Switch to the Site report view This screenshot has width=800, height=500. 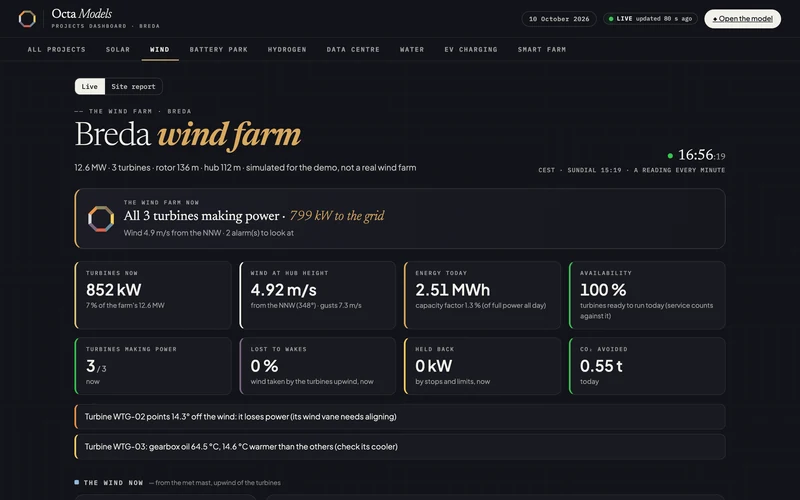pyautogui.click(x=133, y=87)
